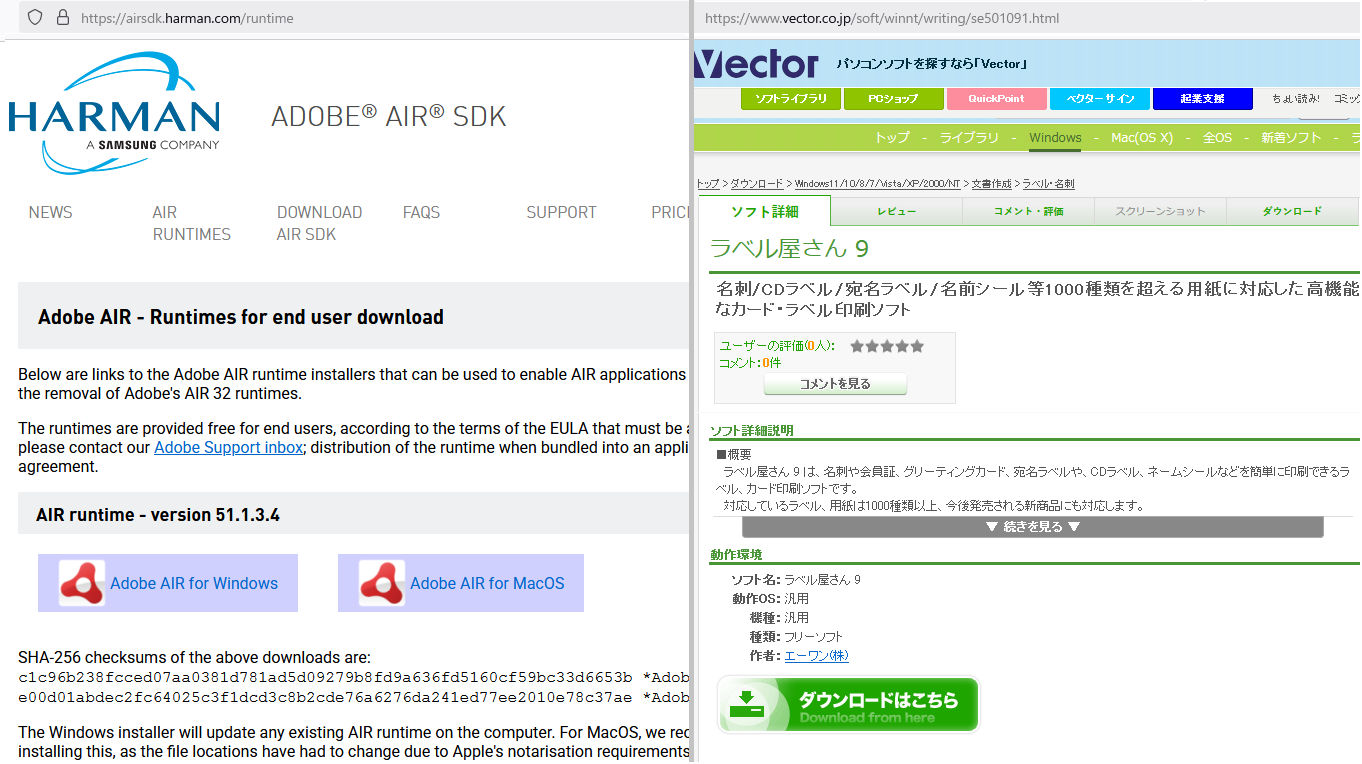Click the Adobe AIR icon for MacOS
This screenshot has width=1362, height=764.
click(x=382, y=583)
